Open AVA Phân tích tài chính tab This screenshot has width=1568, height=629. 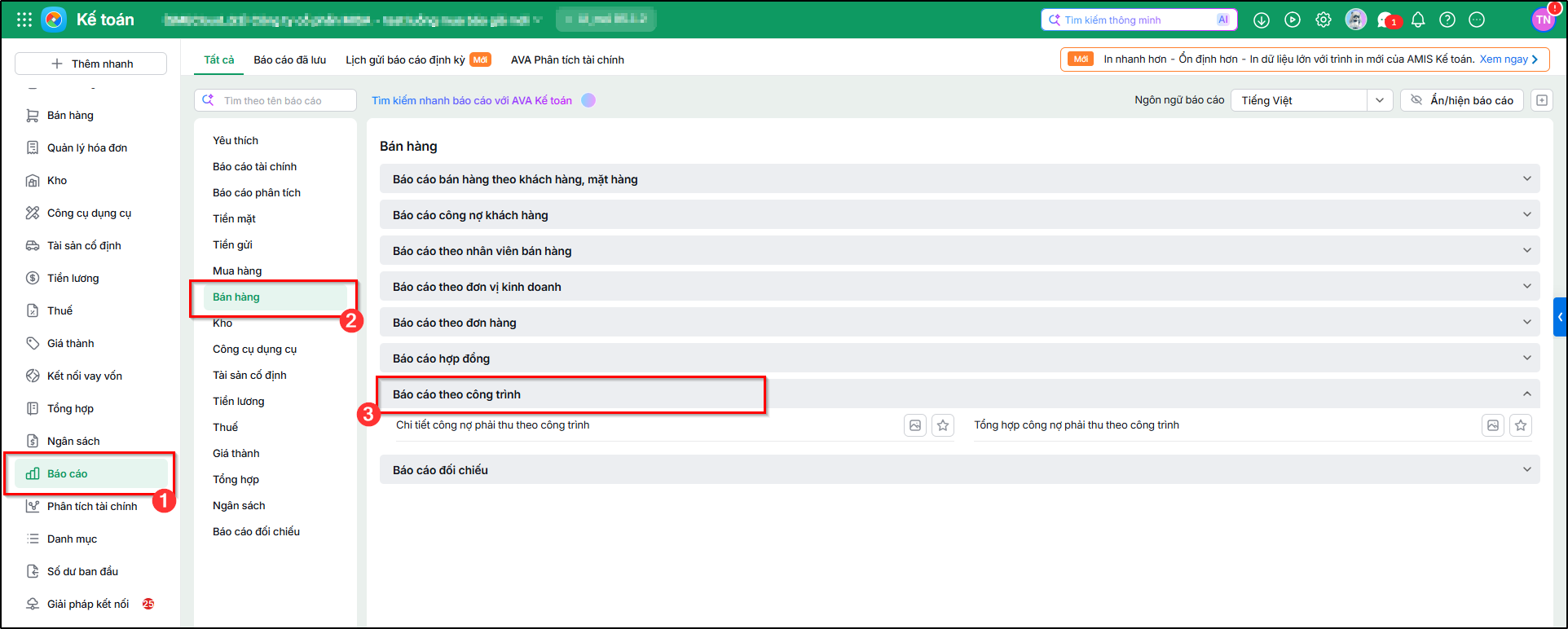[x=567, y=59]
